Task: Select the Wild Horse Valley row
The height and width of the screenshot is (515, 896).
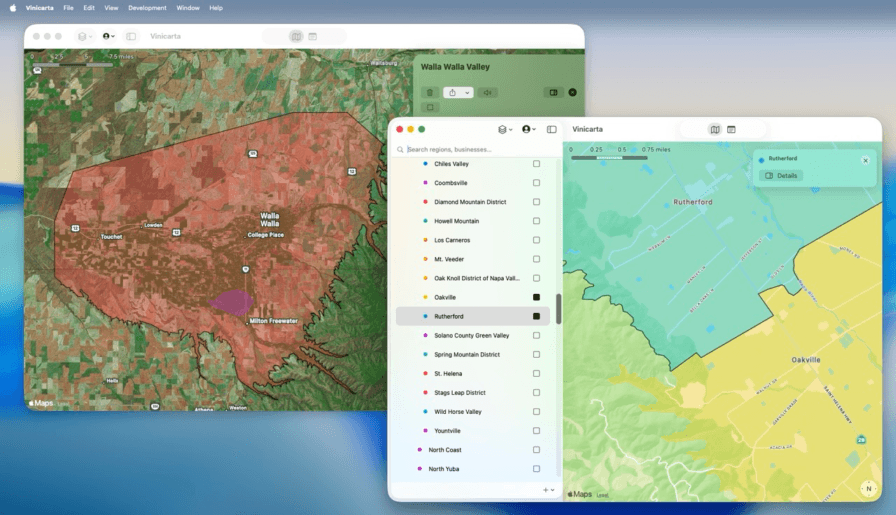Action: click(x=473, y=412)
